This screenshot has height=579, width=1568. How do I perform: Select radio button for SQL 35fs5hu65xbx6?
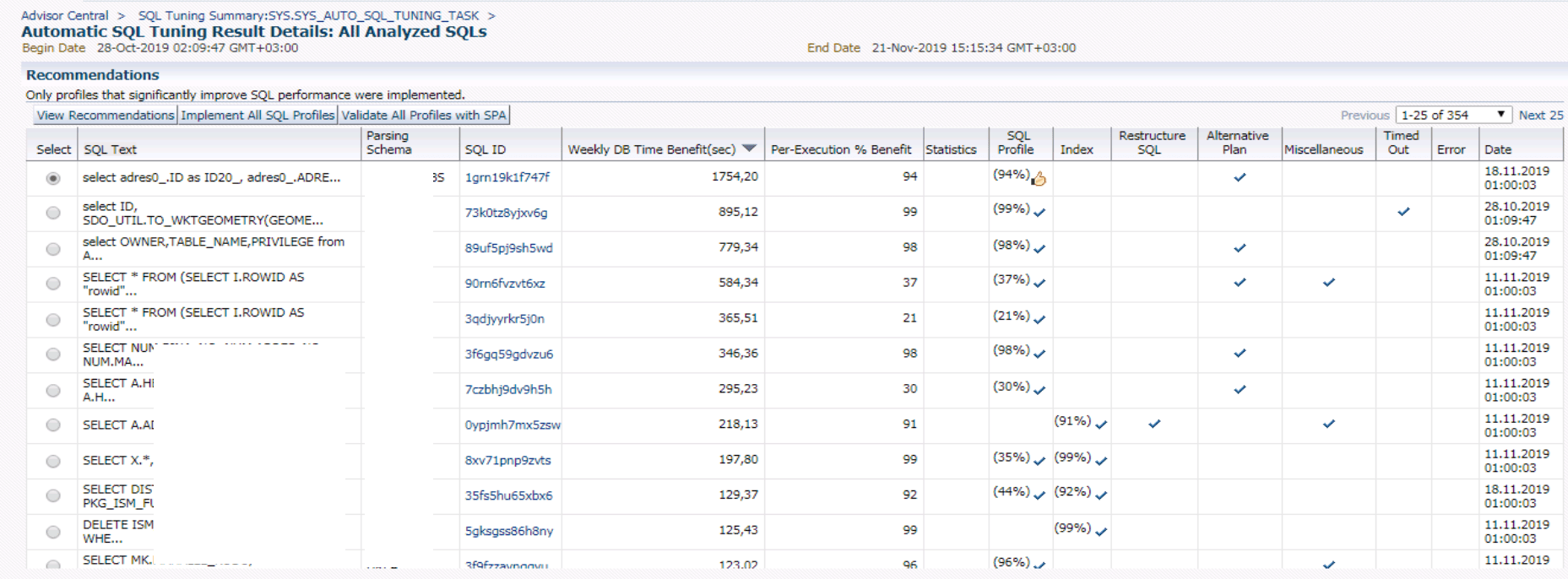tap(53, 496)
